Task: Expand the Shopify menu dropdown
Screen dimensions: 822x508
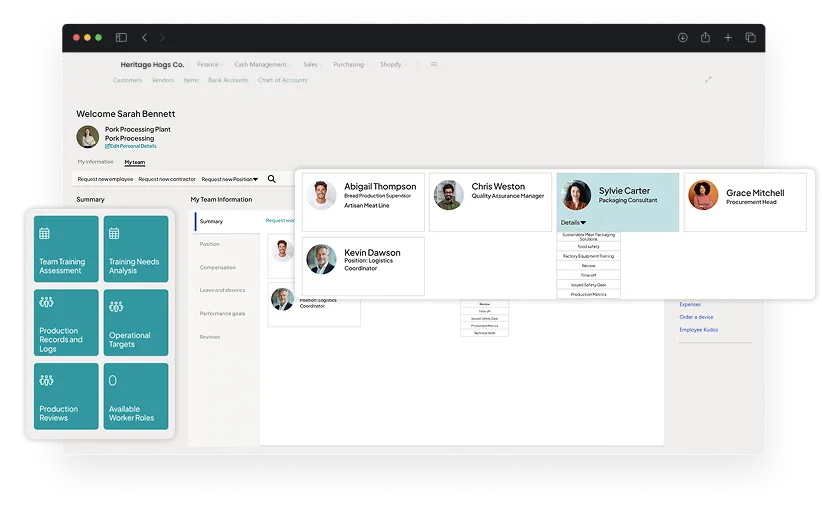Action: pos(393,64)
